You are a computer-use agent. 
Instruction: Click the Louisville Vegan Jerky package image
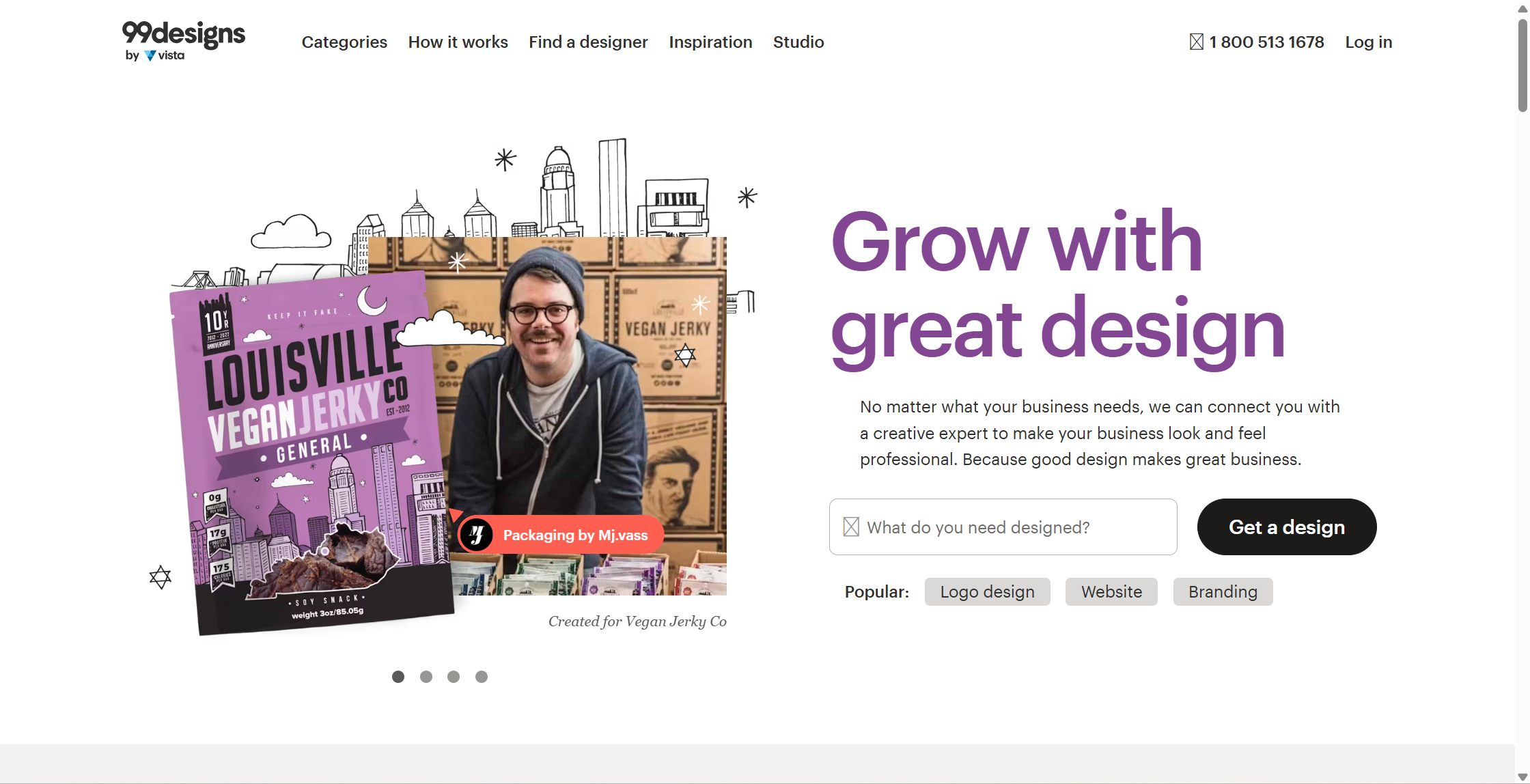click(311, 454)
